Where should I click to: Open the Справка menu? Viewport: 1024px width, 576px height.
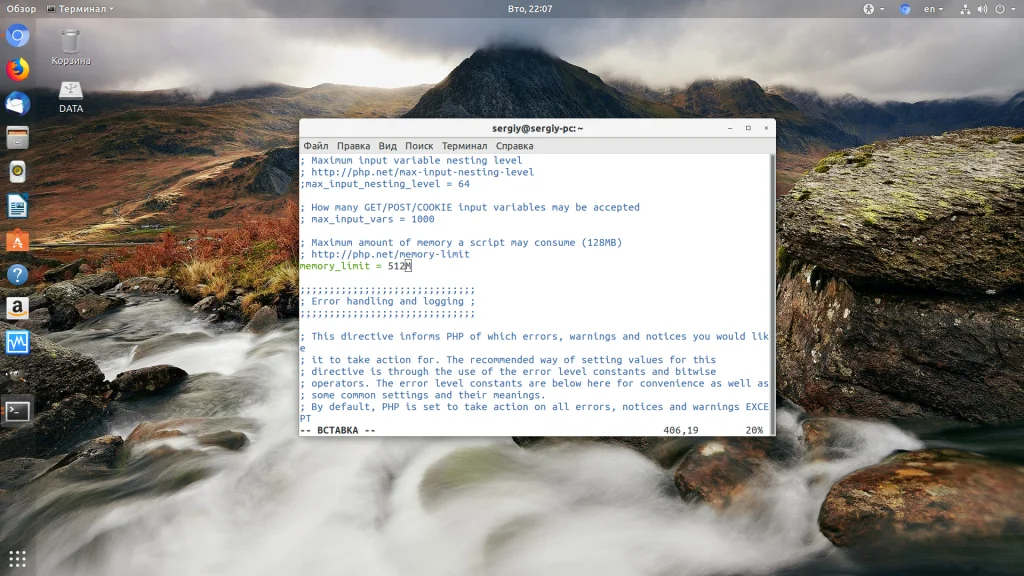pos(514,146)
